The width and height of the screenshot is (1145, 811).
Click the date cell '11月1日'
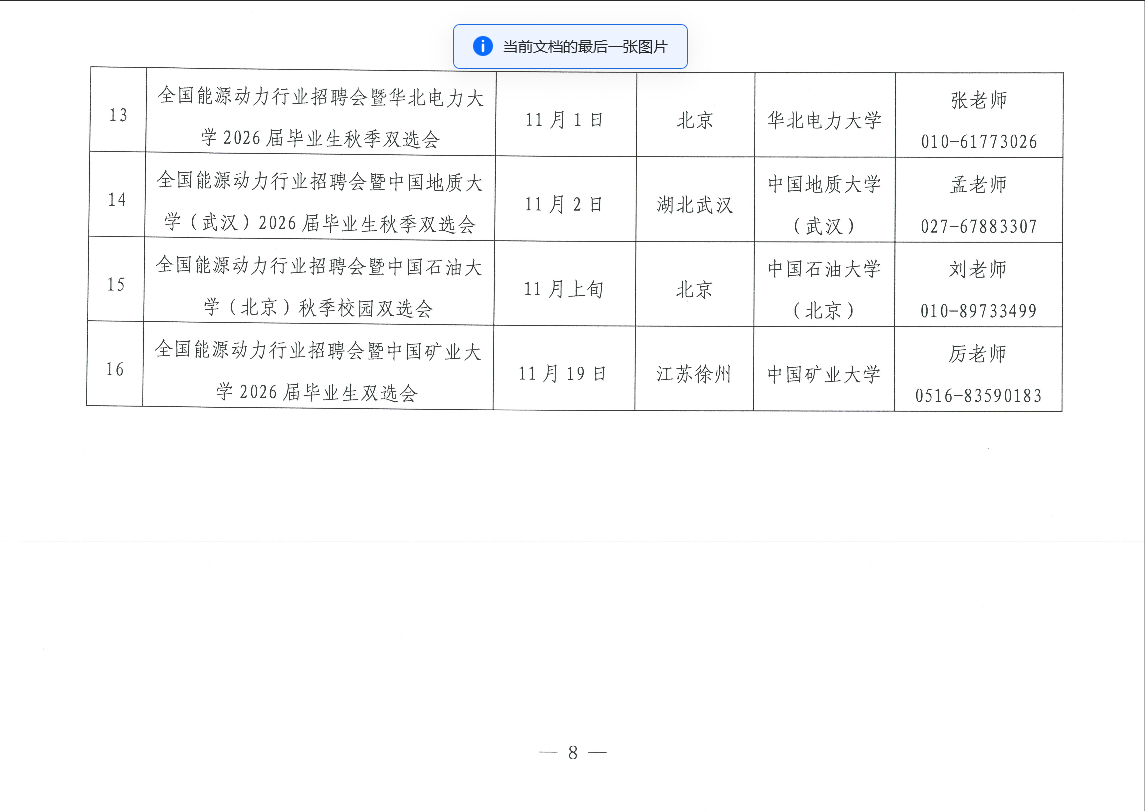565,120
